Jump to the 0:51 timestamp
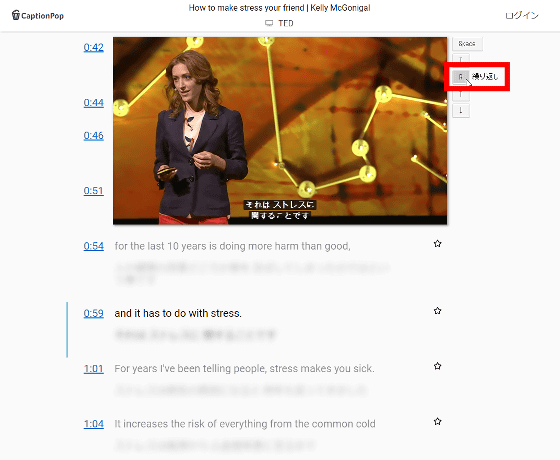The height and width of the screenshot is (460, 560). 94,191
